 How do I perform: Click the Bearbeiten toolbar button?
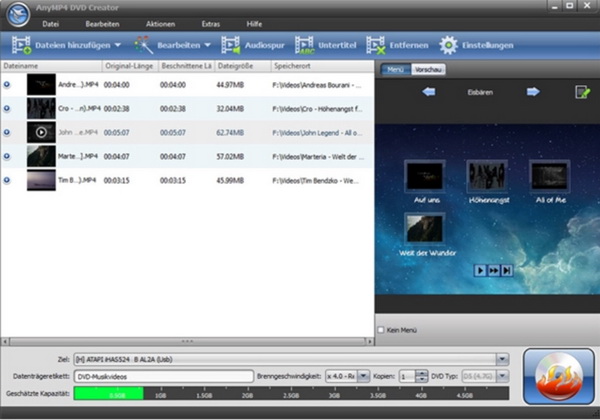pyautogui.click(x=178, y=45)
